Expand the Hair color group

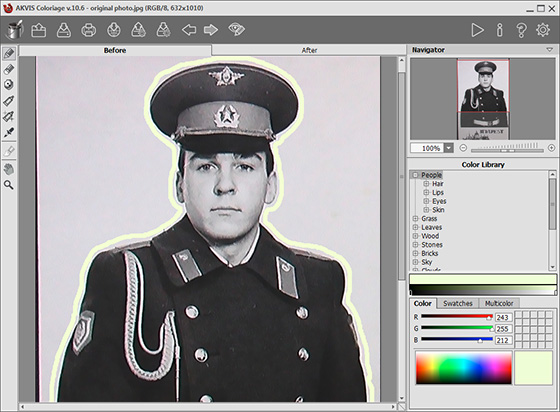[426, 184]
